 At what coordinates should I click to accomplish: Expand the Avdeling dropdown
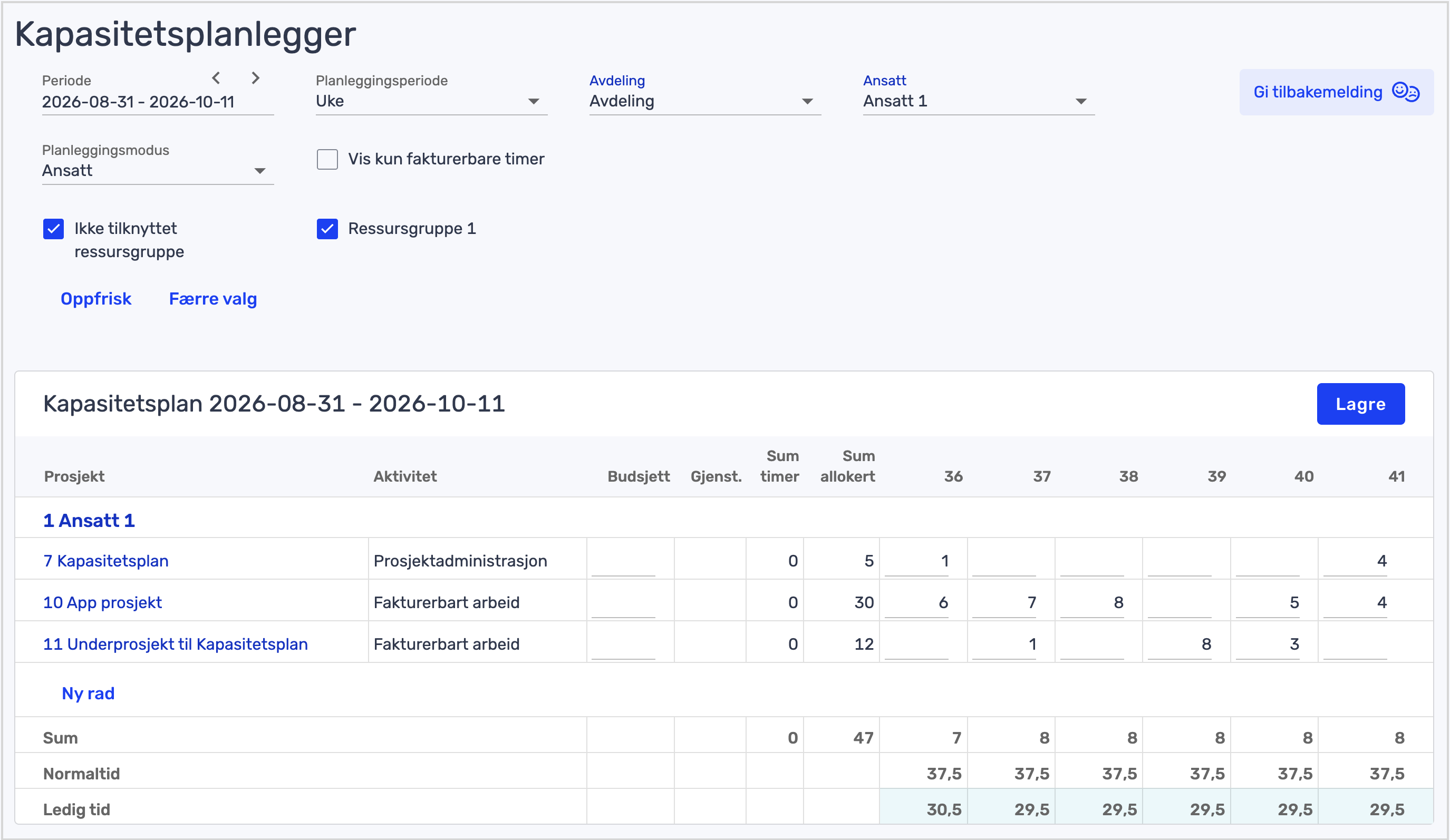[705, 101]
